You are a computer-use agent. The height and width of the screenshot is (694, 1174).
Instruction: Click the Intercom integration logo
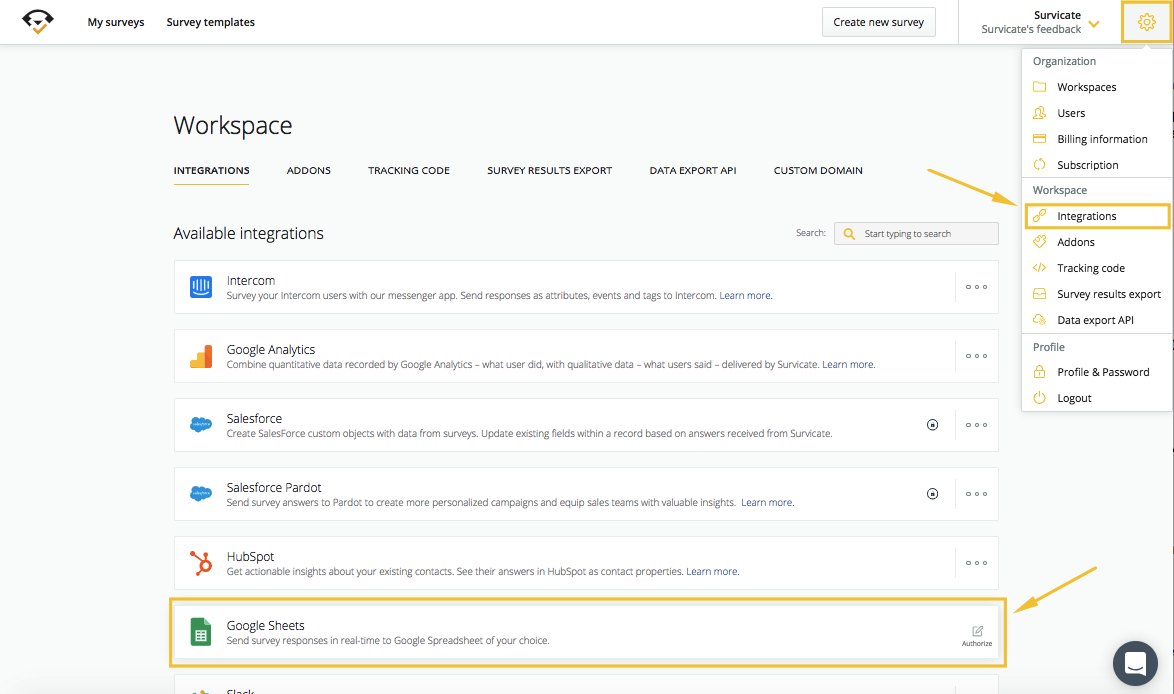(x=201, y=287)
